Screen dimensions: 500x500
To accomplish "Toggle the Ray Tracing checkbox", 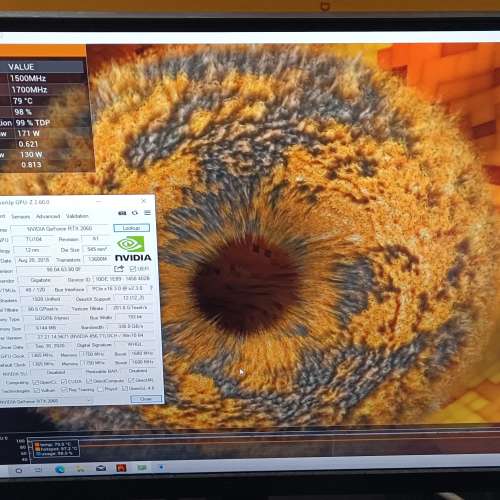I will click(64, 390).
